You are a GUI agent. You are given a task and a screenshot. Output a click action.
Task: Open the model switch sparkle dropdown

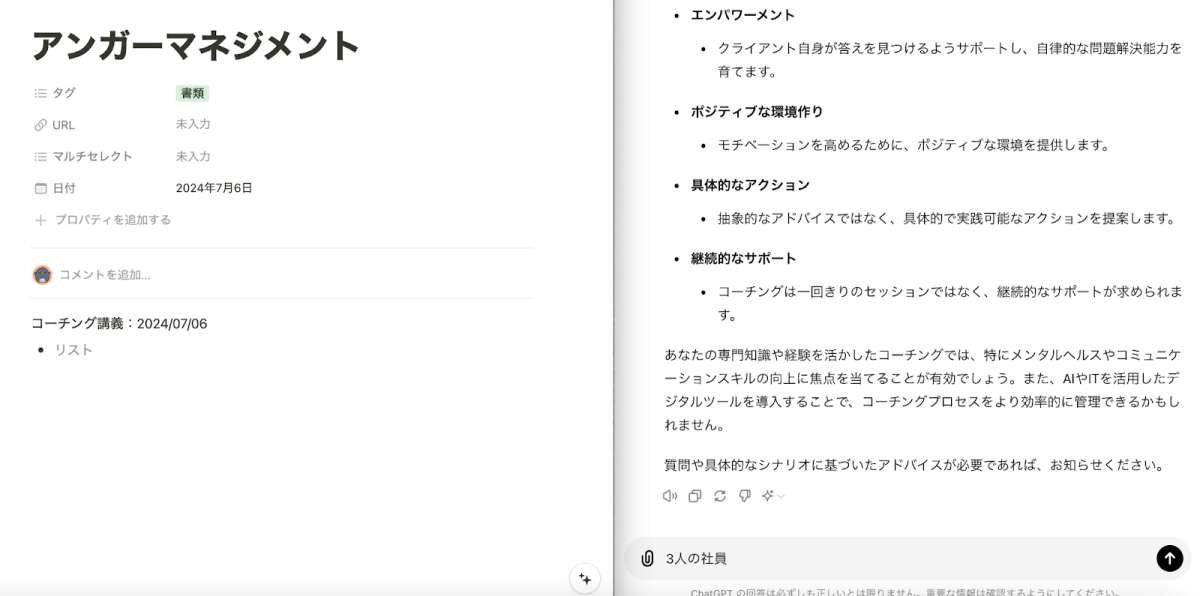tap(772, 496)
